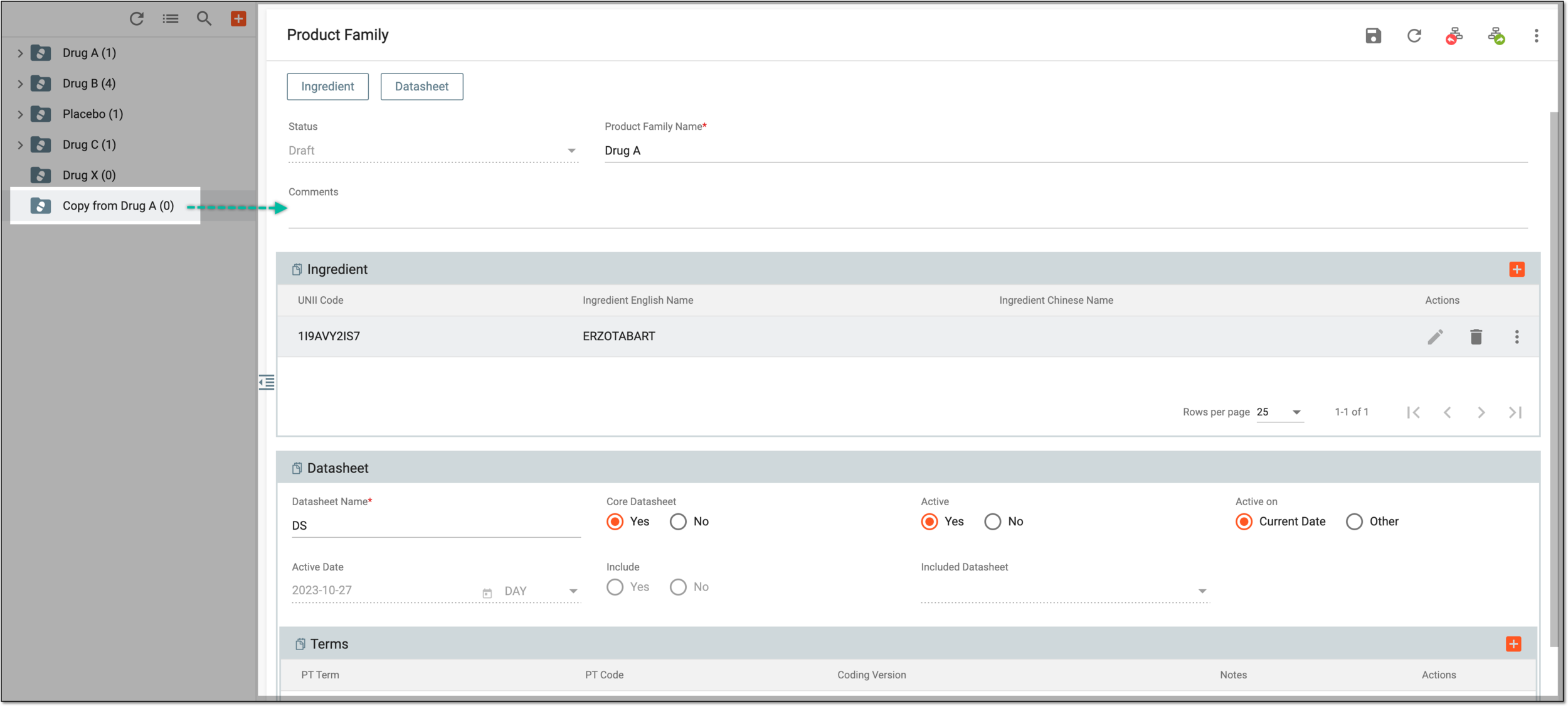Delete the ERZOTABART ingredient row
The image size is (1568, 706).
click(x=1476, y=337)
